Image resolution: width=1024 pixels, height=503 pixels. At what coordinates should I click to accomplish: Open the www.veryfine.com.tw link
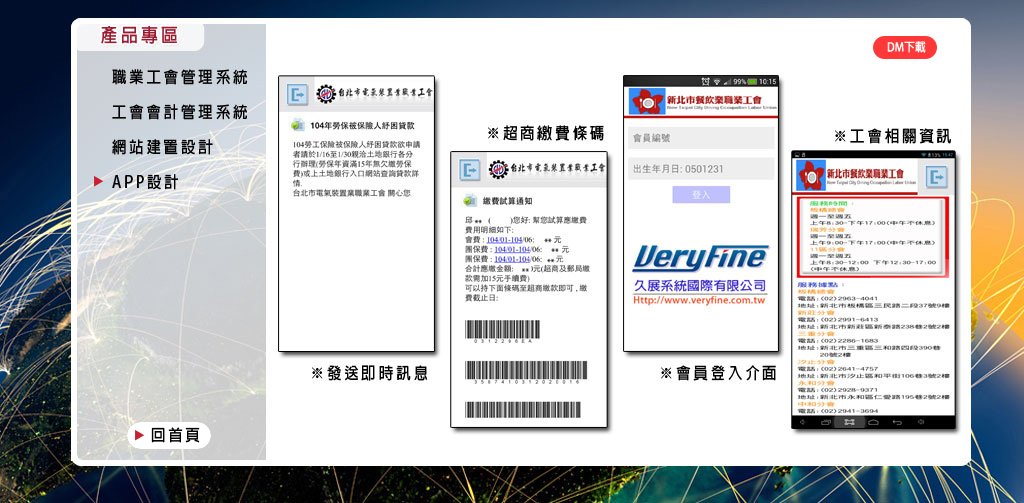699,300
